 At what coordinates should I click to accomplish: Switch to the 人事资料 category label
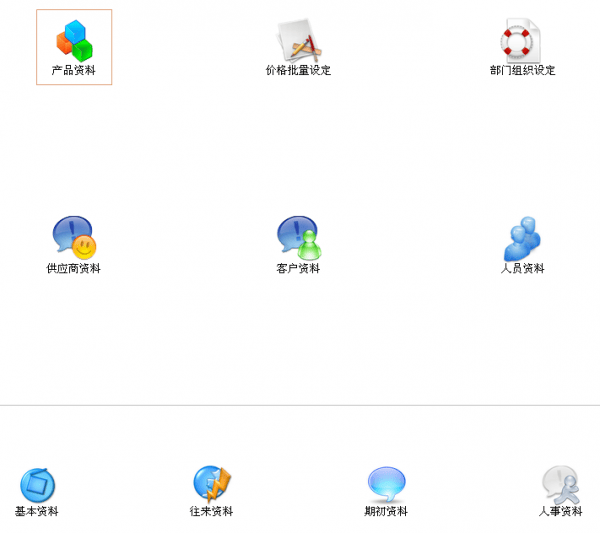[560, 512]
